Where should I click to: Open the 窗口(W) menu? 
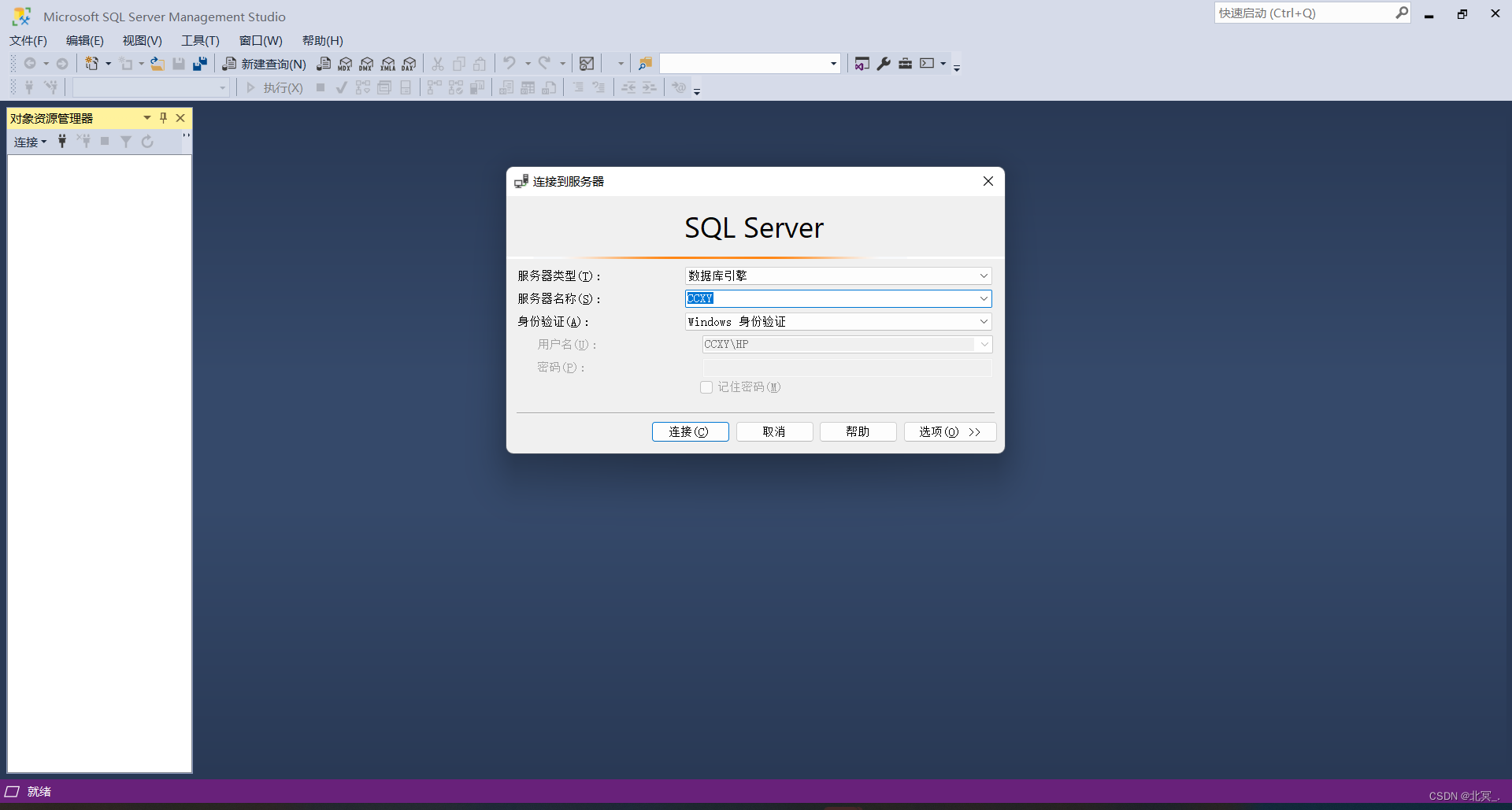(x=261, y=41)
